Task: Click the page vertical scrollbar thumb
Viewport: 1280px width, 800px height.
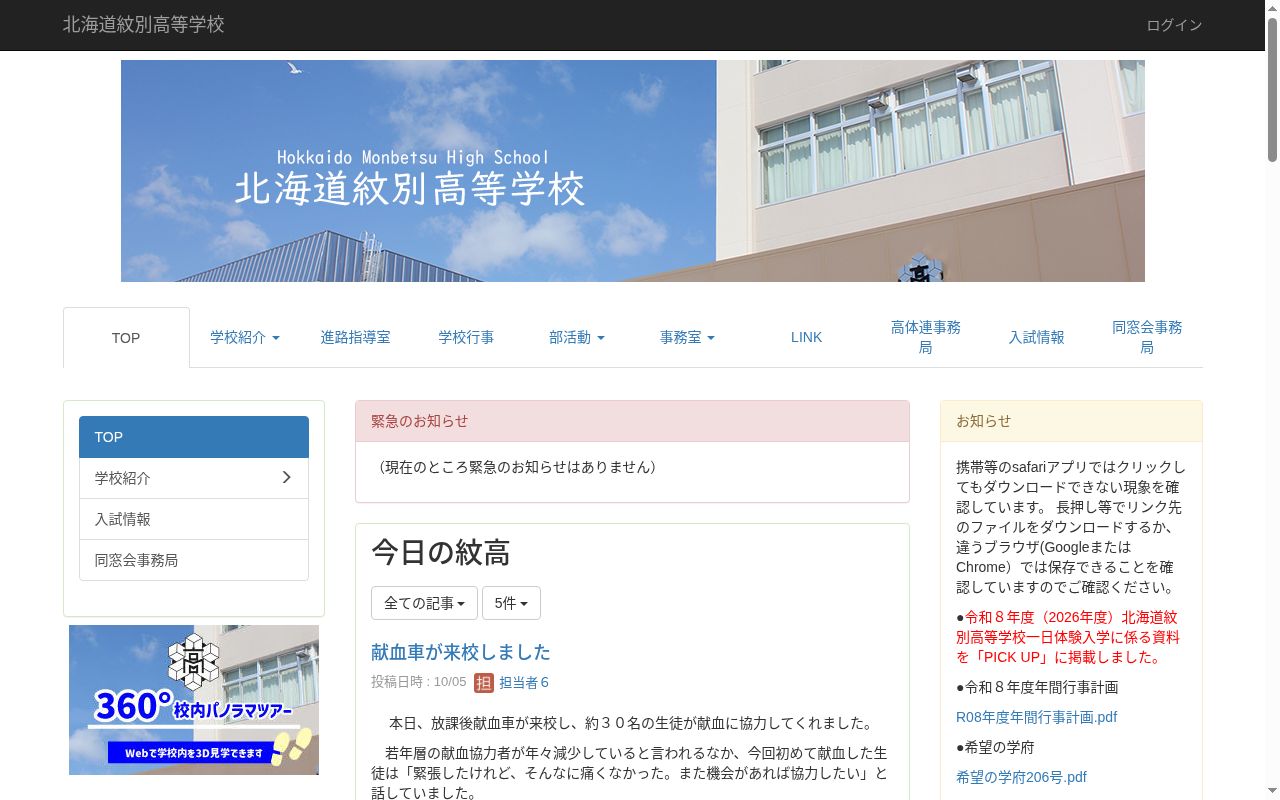Action: click(1272, 88)
